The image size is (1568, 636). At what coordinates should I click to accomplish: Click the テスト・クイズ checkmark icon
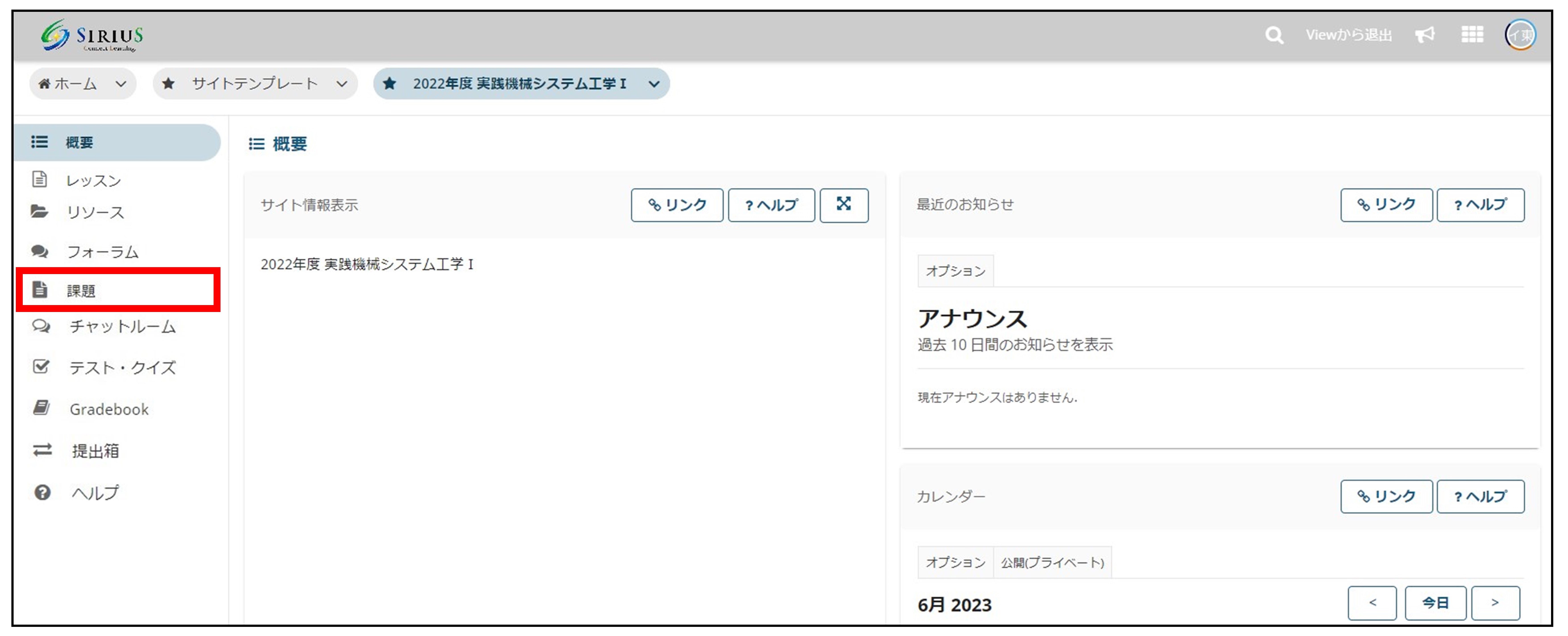click(41, 366)
